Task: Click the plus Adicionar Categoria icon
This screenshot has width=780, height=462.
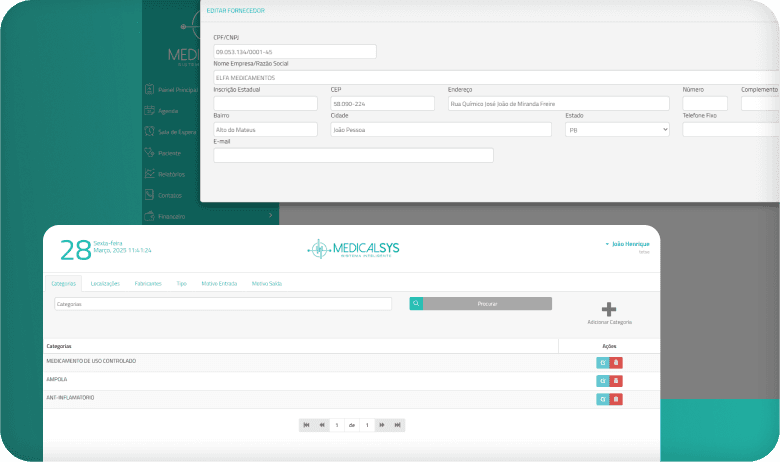Action: [x=609, y=309]
